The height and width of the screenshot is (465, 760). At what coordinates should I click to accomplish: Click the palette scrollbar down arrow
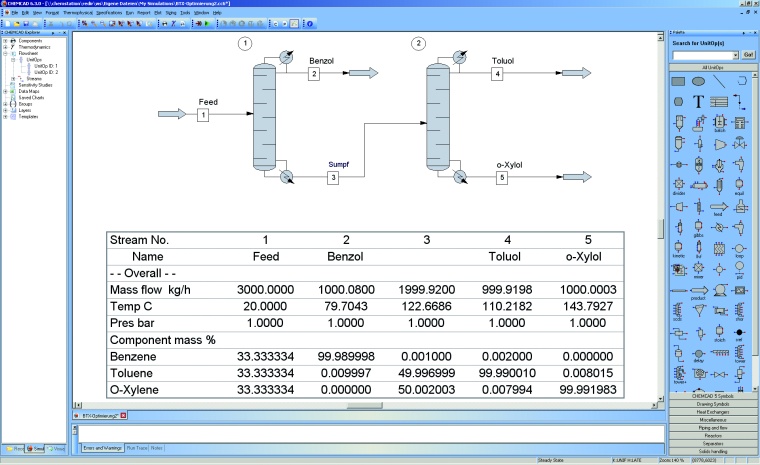(754, 389)
